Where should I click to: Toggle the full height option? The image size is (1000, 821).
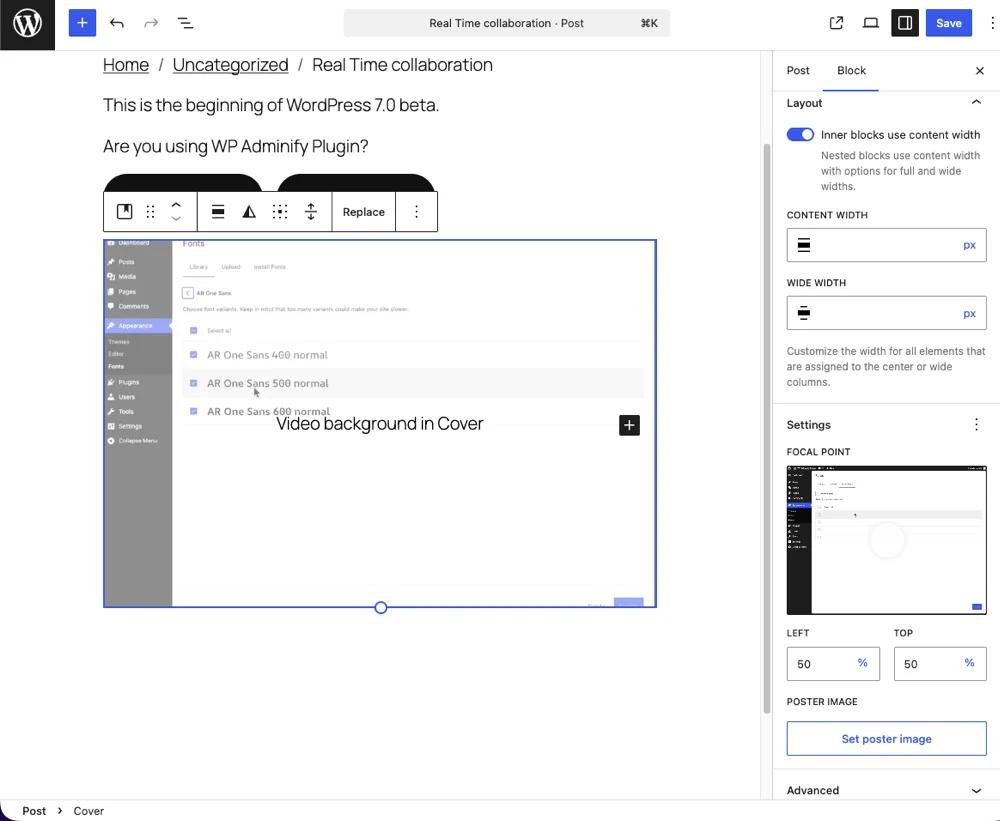coord(311,211)
